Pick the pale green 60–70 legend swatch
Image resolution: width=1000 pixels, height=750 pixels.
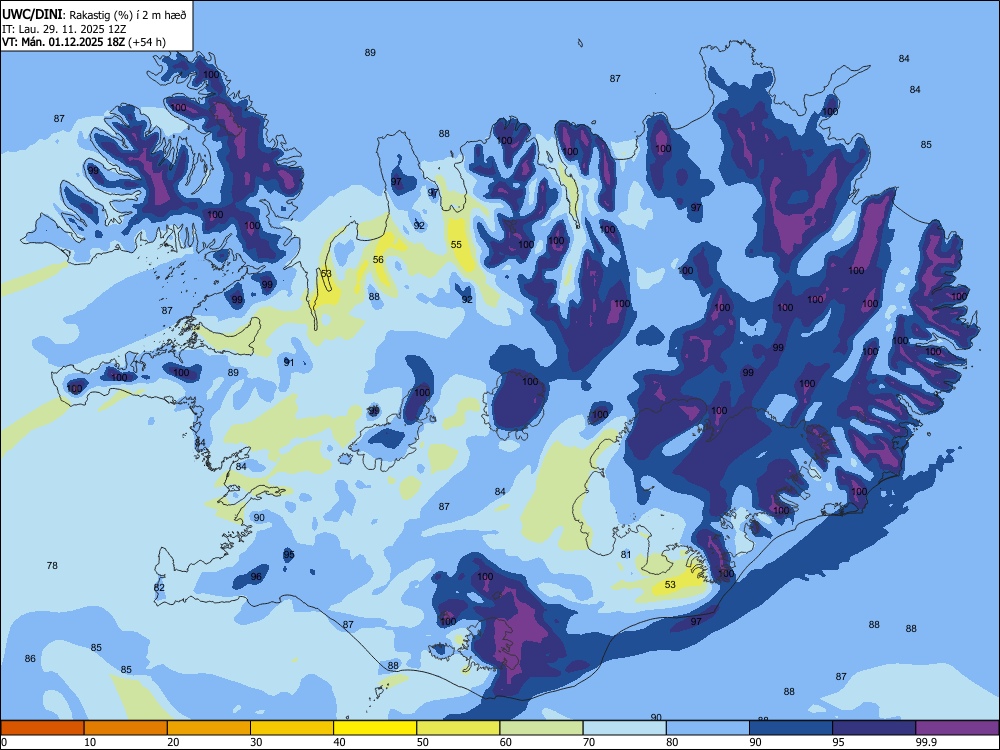(541, 728)
